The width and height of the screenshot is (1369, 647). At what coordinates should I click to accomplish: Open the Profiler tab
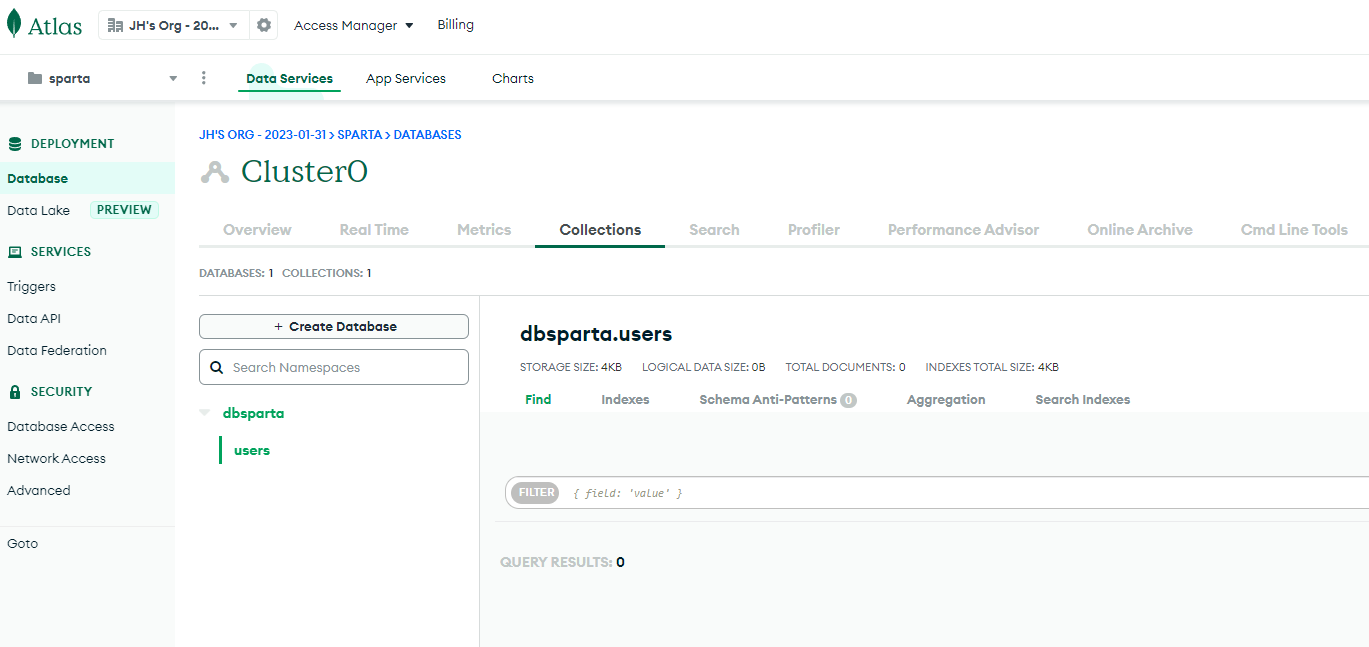click(x=814, y=229)
